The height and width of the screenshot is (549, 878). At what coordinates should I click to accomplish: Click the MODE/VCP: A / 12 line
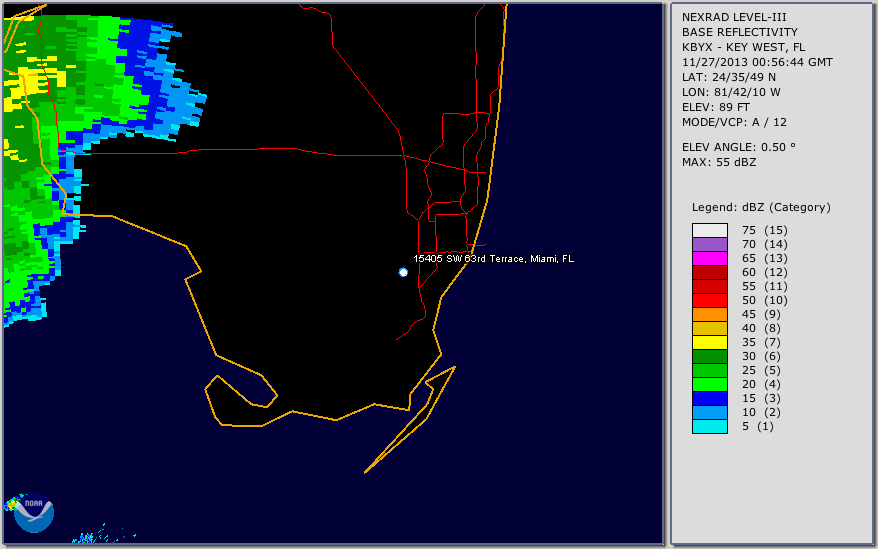pos(734,122)
